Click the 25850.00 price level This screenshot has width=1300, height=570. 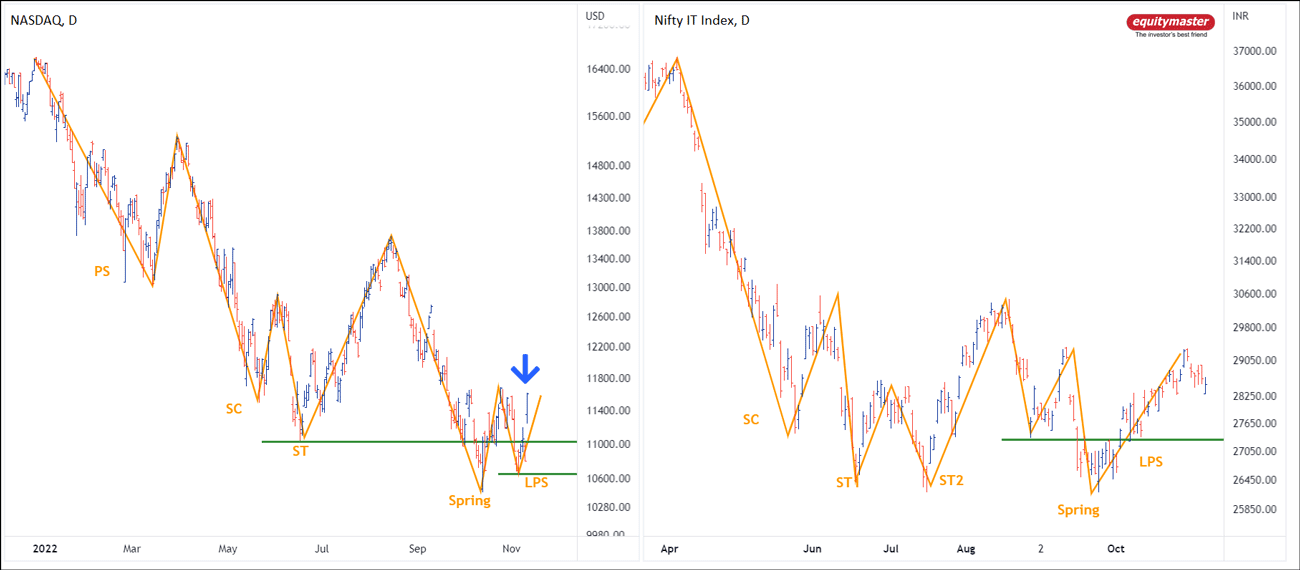tap(1256, 510)
